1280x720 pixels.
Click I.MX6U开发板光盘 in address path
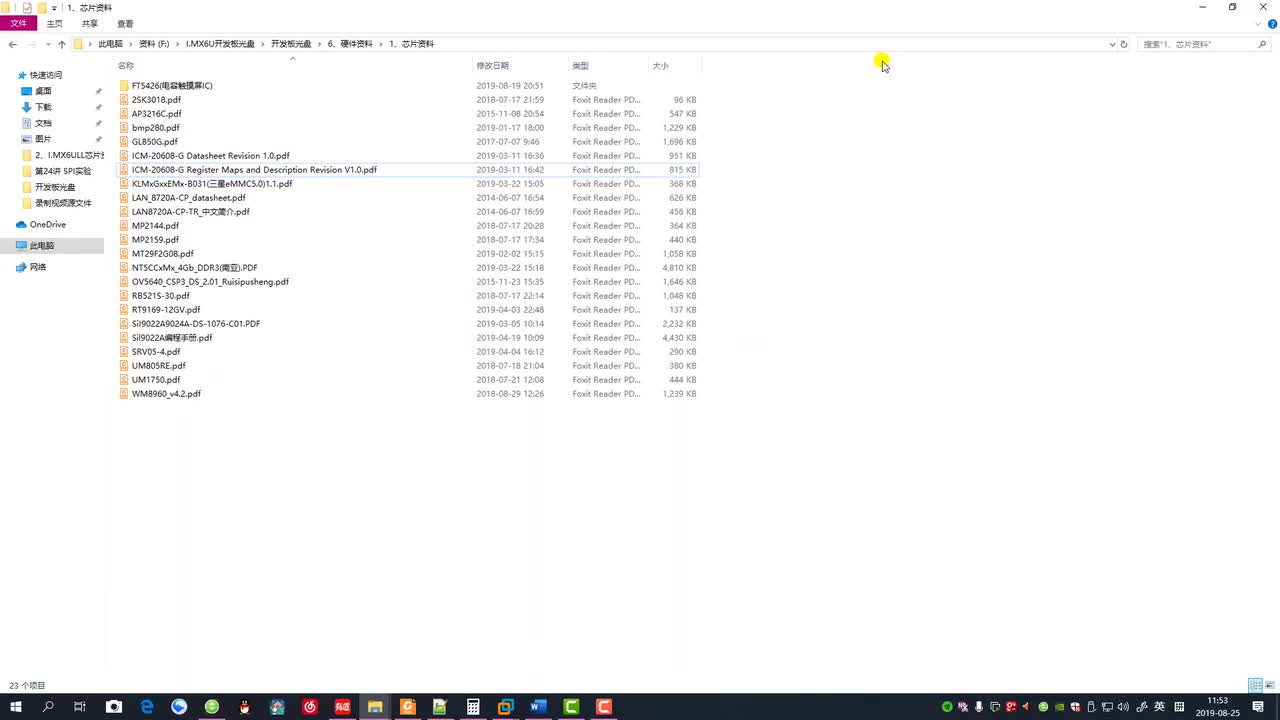[220, 44]
